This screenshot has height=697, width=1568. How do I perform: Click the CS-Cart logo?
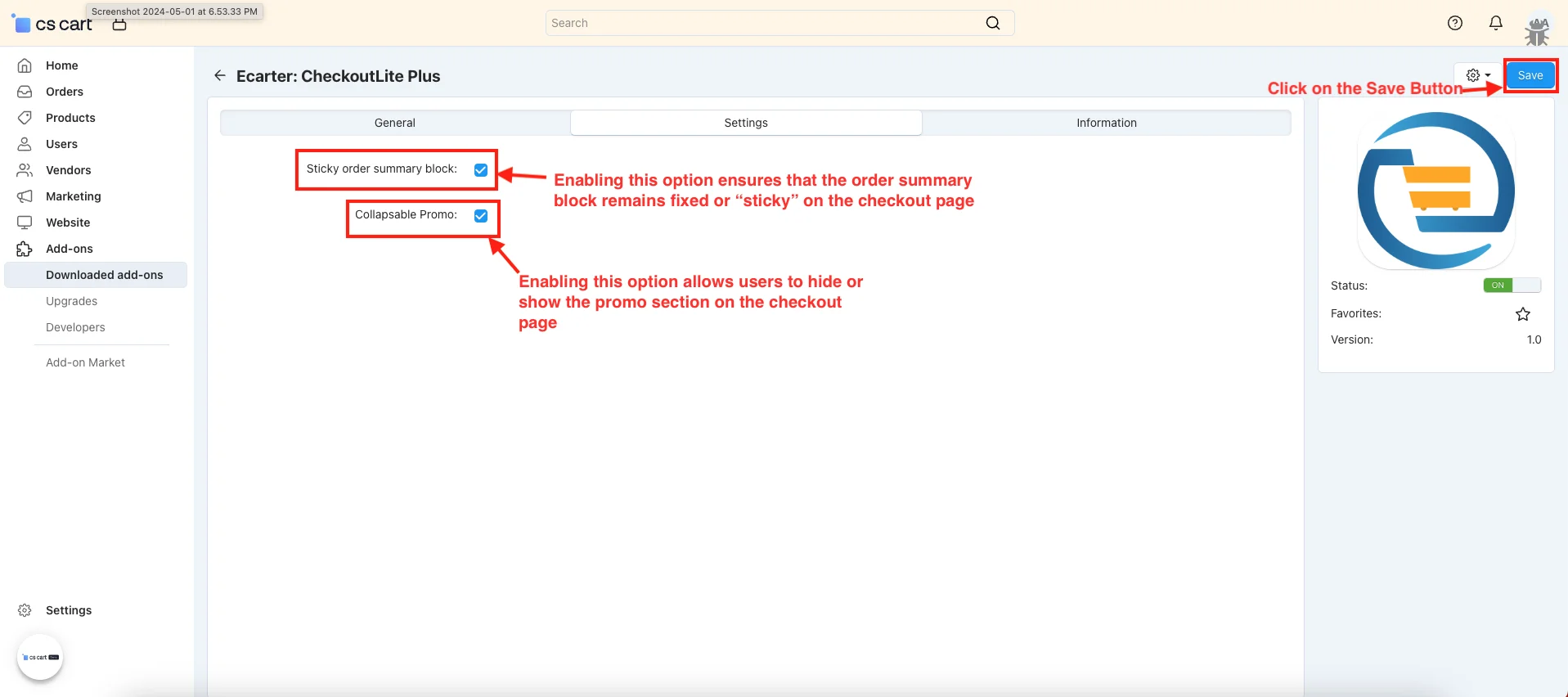(x=52, y=25)
